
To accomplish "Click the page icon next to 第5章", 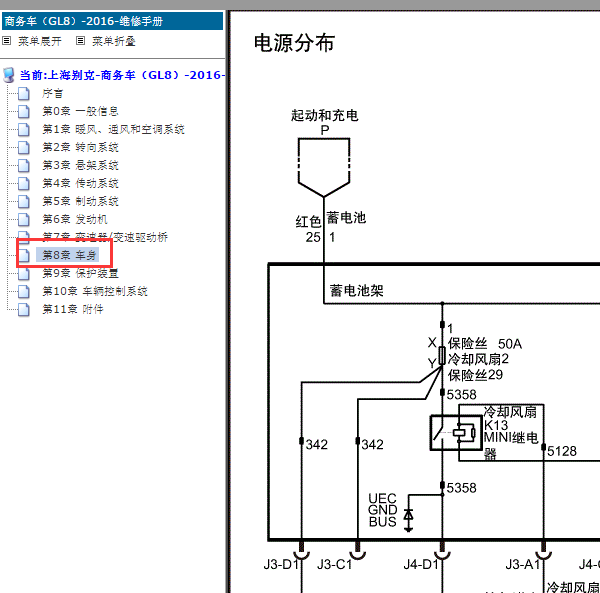I will (24, 201).
